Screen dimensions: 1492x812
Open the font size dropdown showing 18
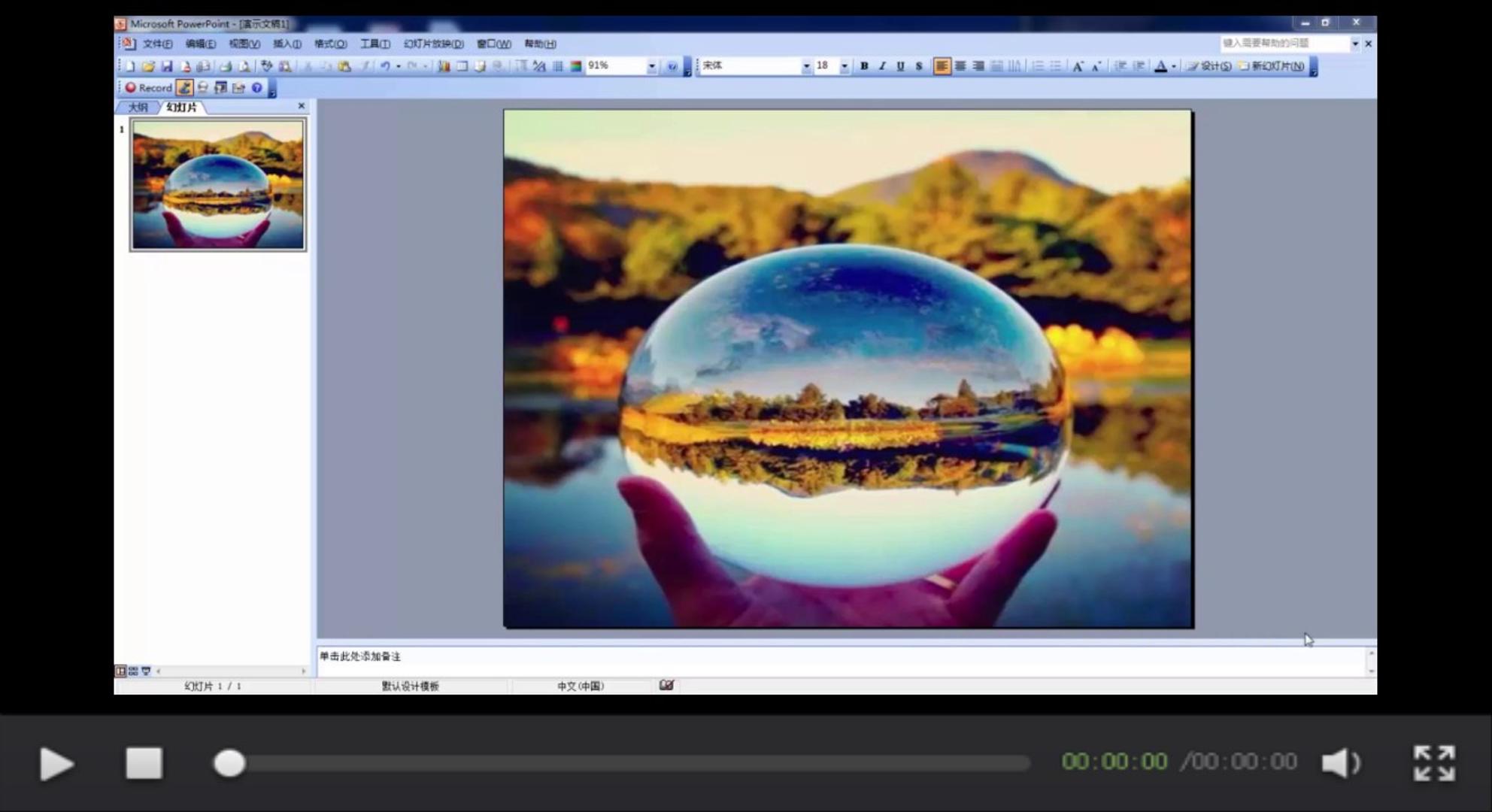(x=845, y=66)
